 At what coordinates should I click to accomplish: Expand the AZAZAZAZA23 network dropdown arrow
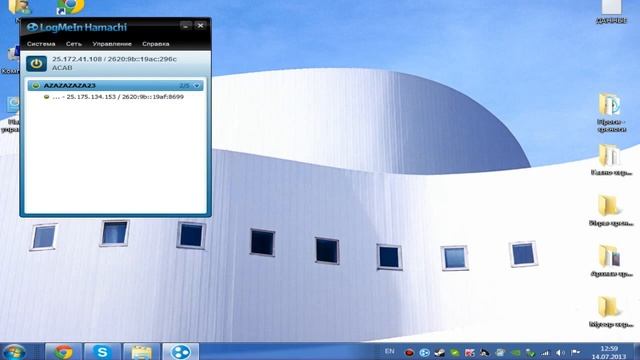[197, 86]
